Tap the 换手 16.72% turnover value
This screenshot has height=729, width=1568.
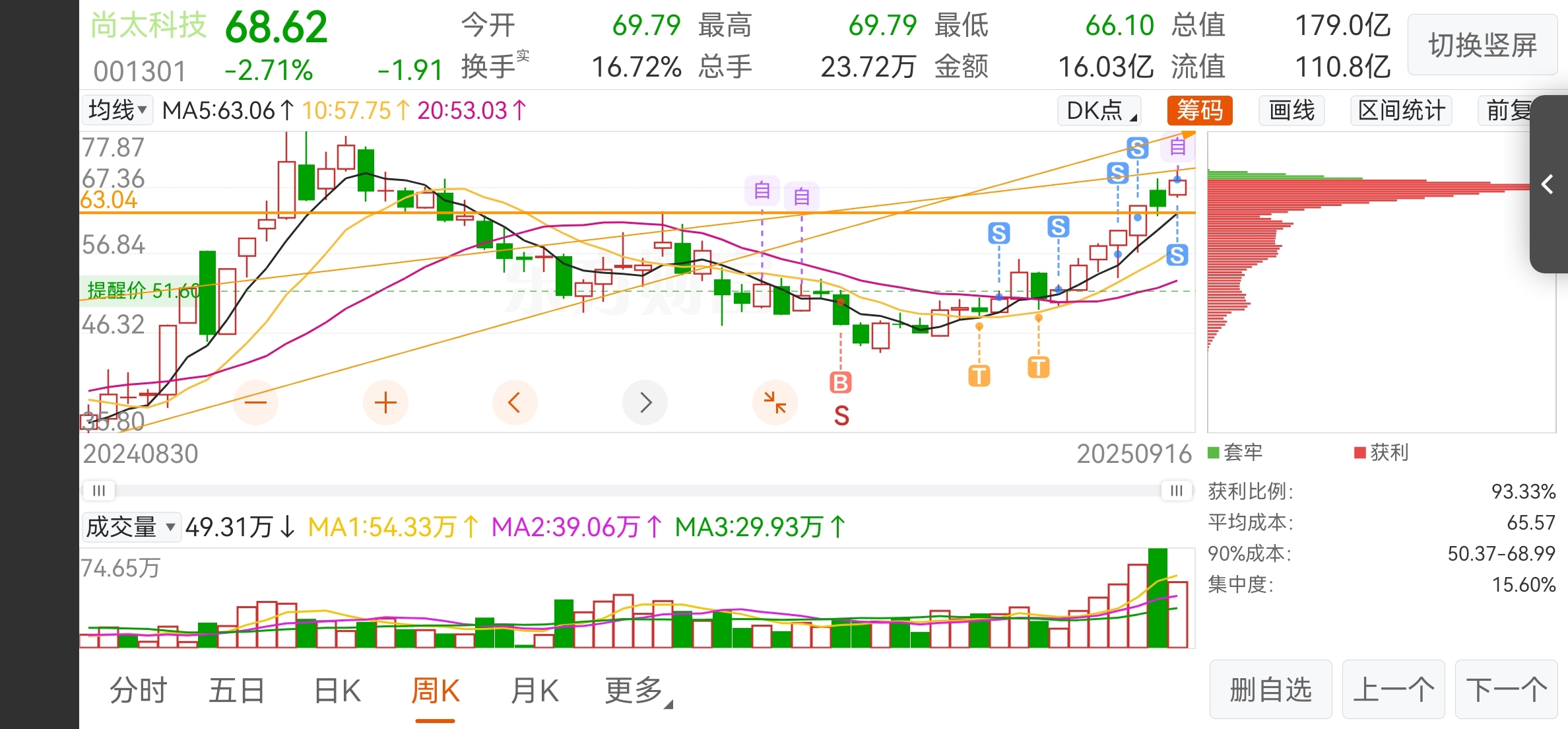(636, 67)
